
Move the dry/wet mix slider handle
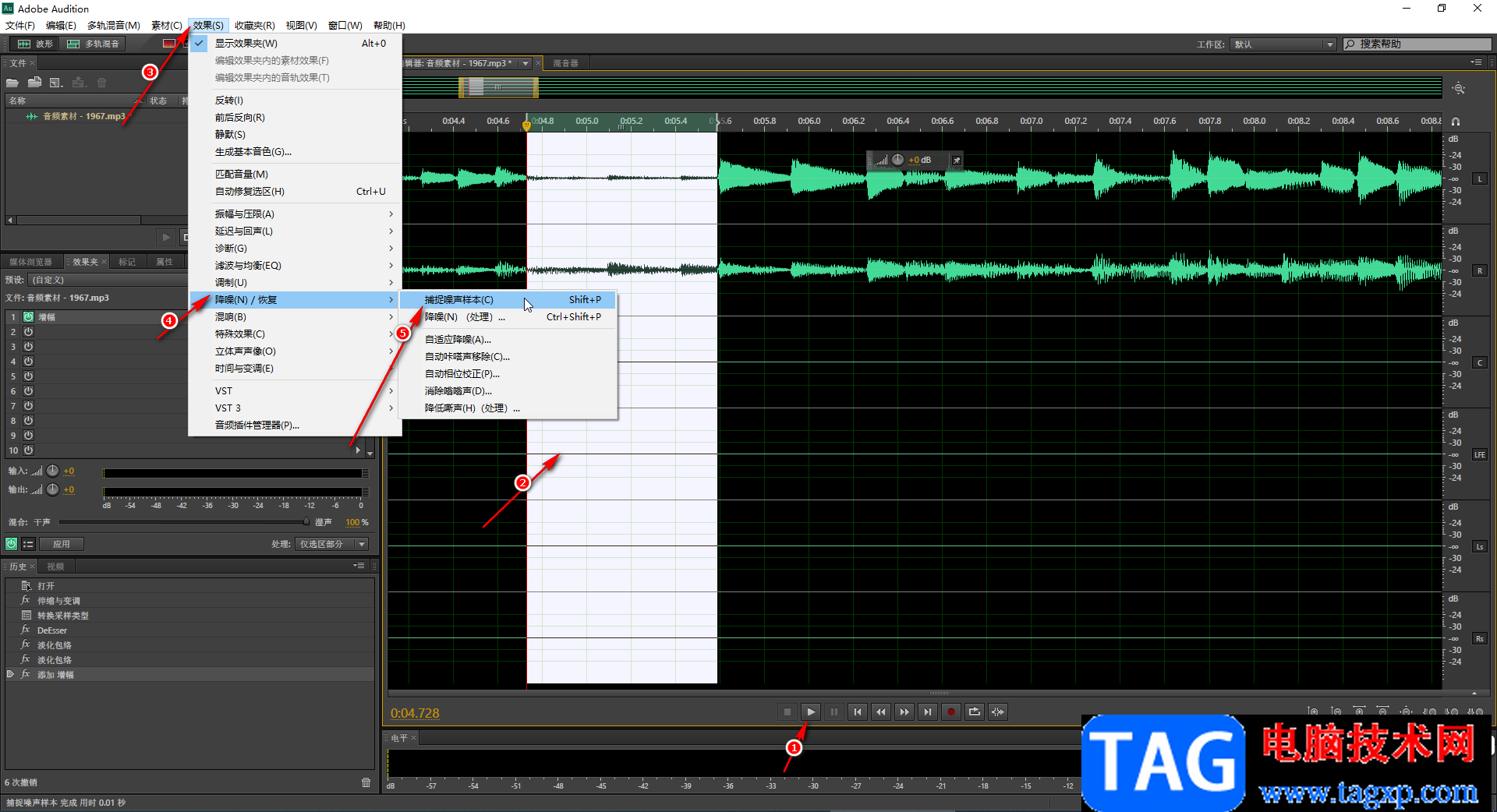click(x=306, y=522)
